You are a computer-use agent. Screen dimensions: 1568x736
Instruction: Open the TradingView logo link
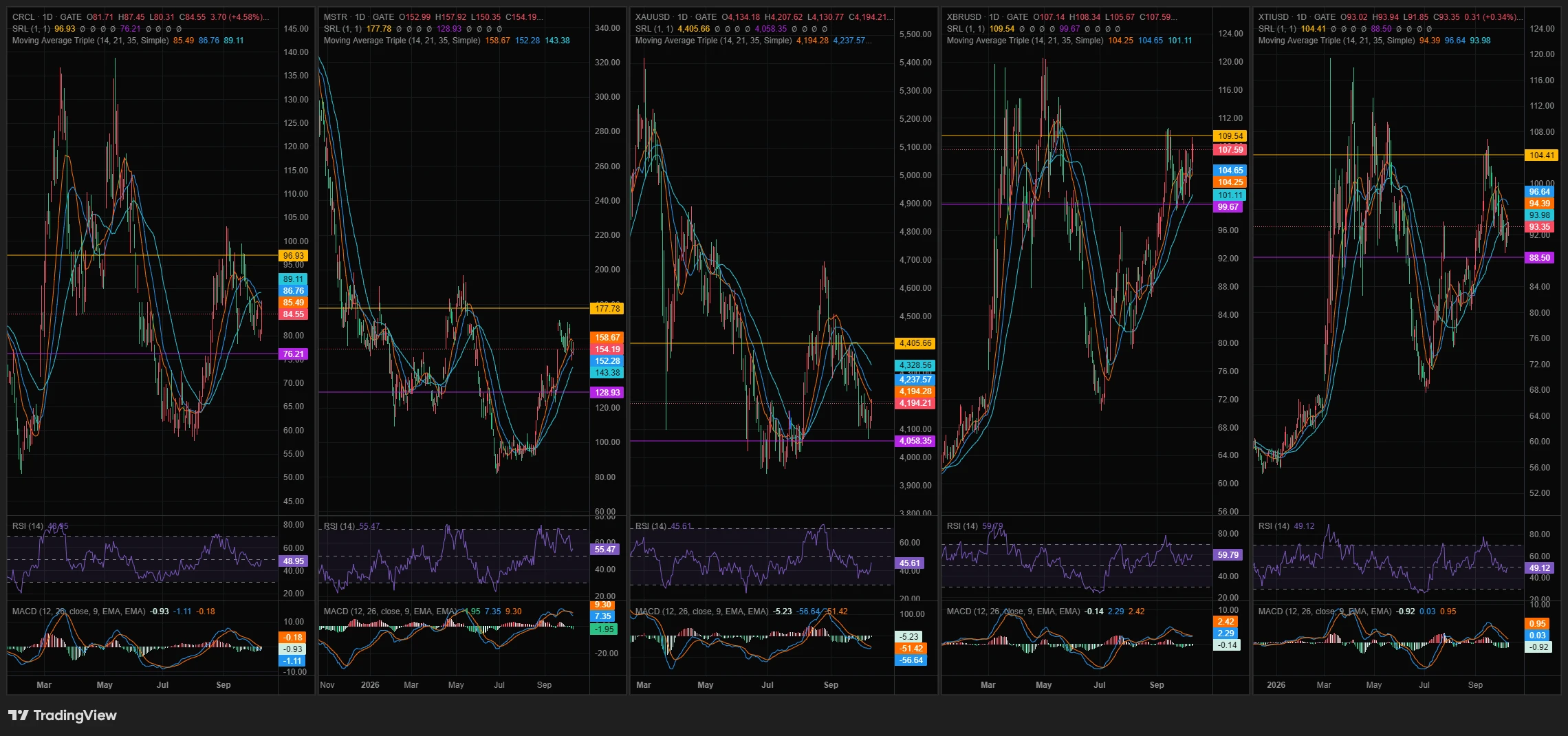coord(63,715)
